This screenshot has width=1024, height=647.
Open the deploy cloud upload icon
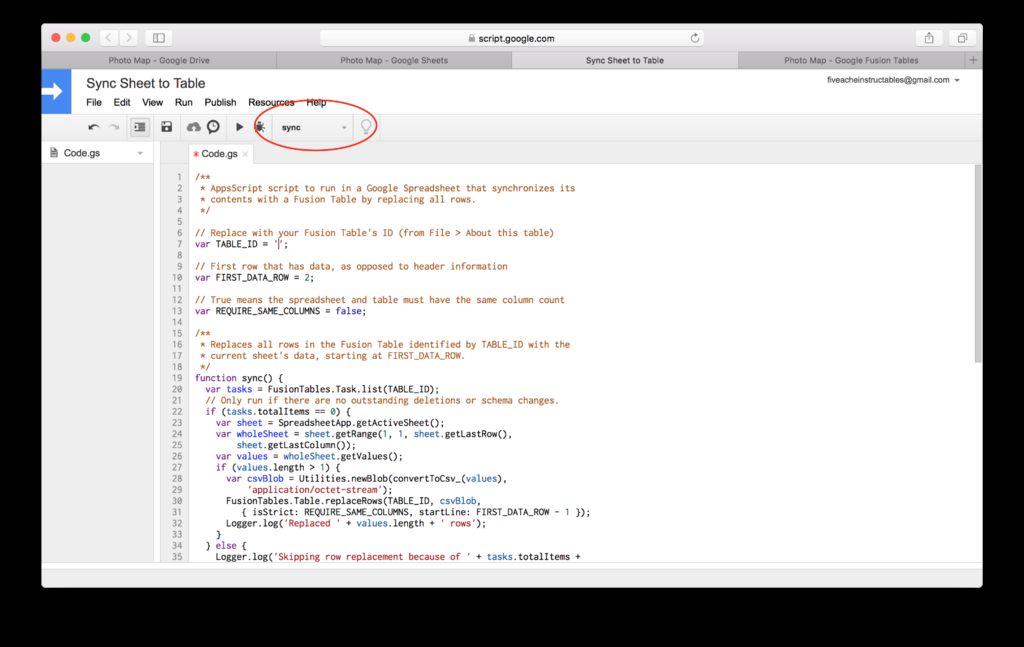(193, 127)
